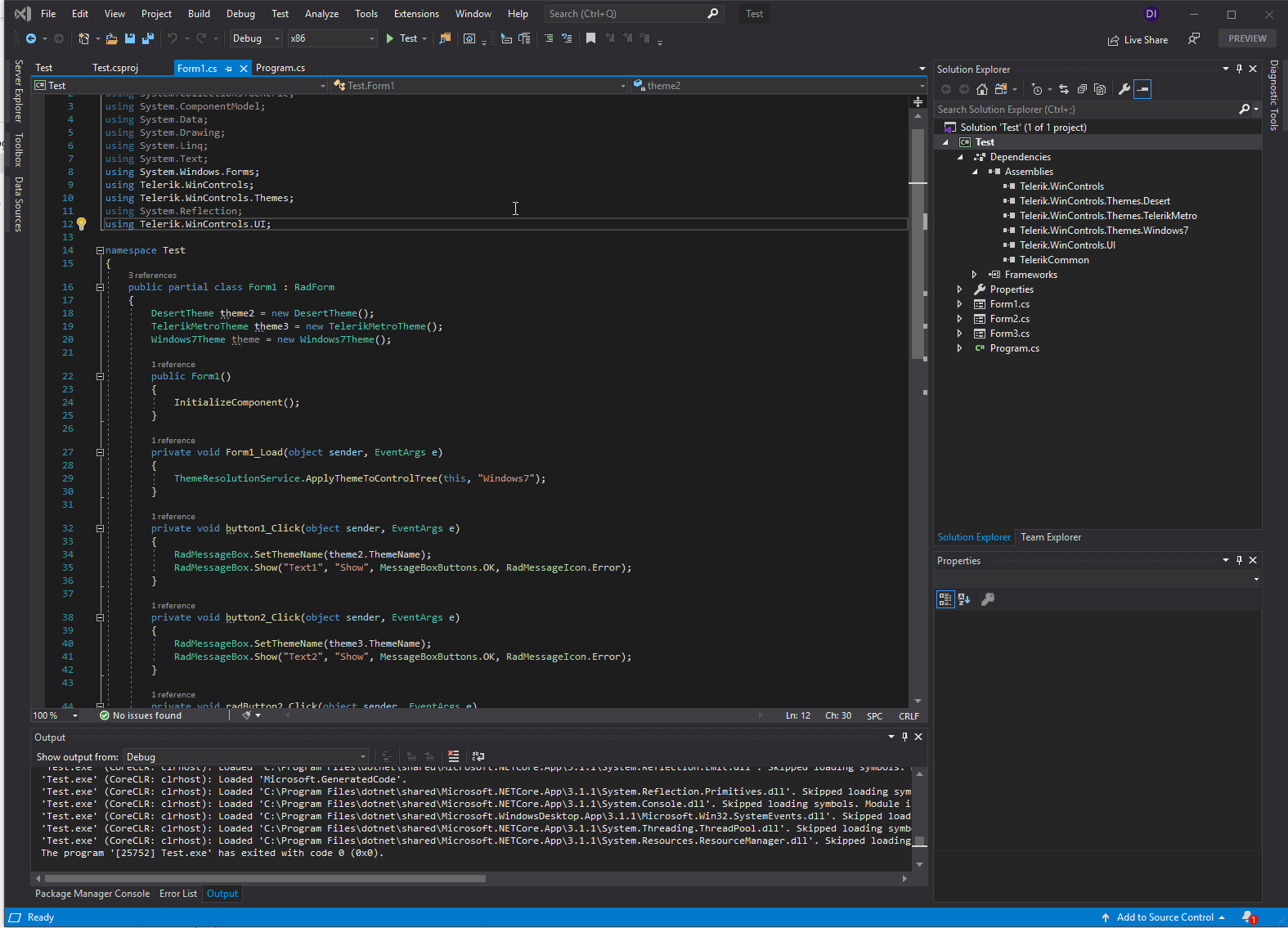Expand the Form1.cs tree node

960,304
